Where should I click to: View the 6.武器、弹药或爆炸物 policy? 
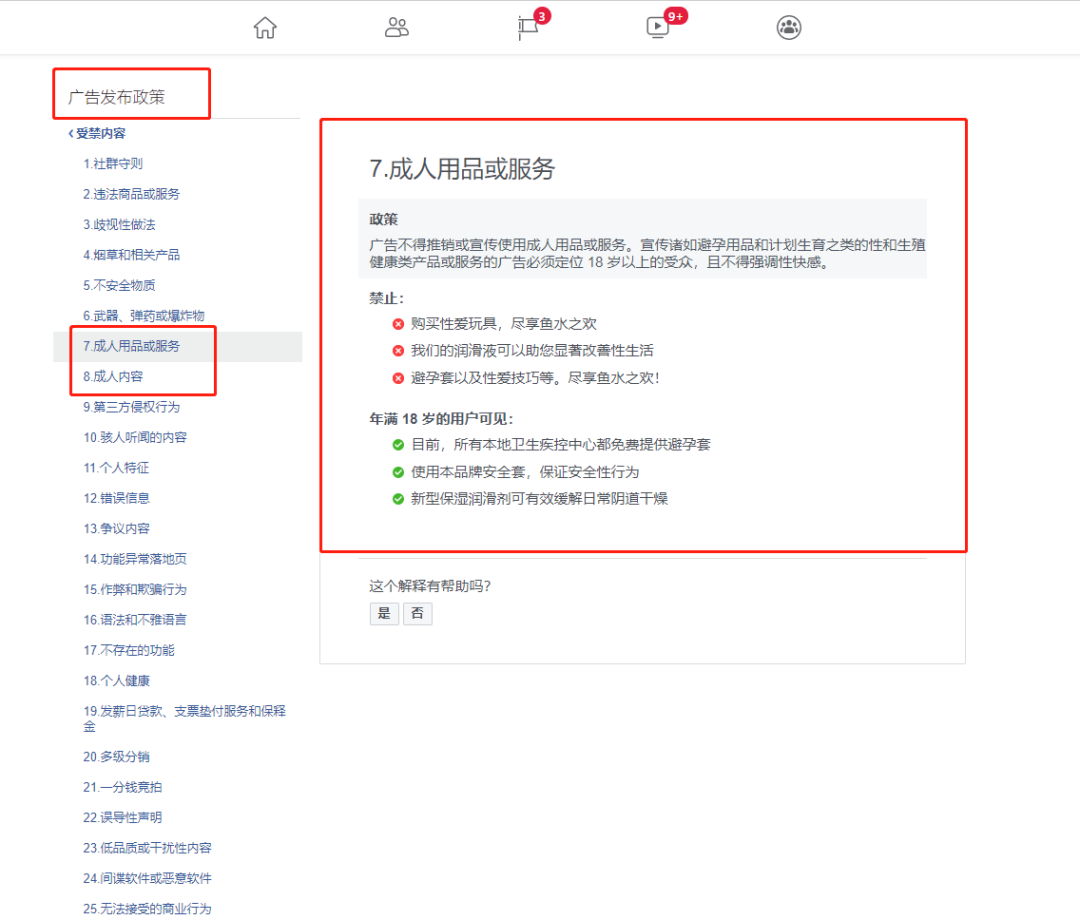144,315
